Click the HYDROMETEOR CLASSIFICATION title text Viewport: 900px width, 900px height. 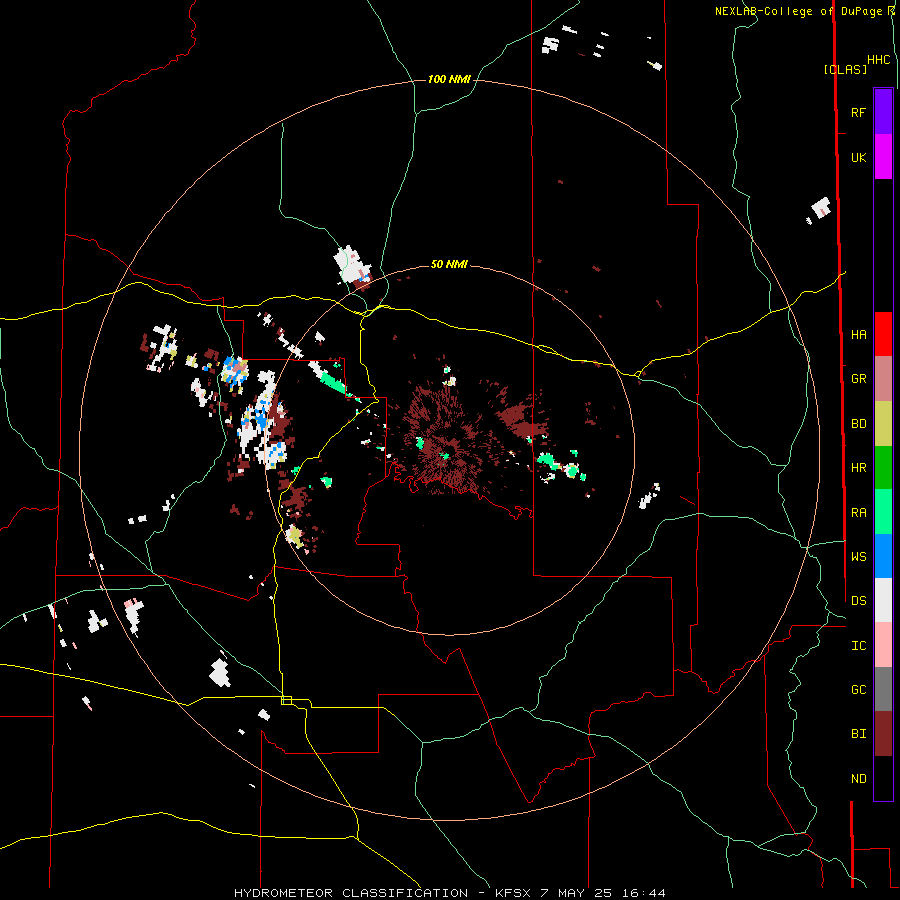351,893
